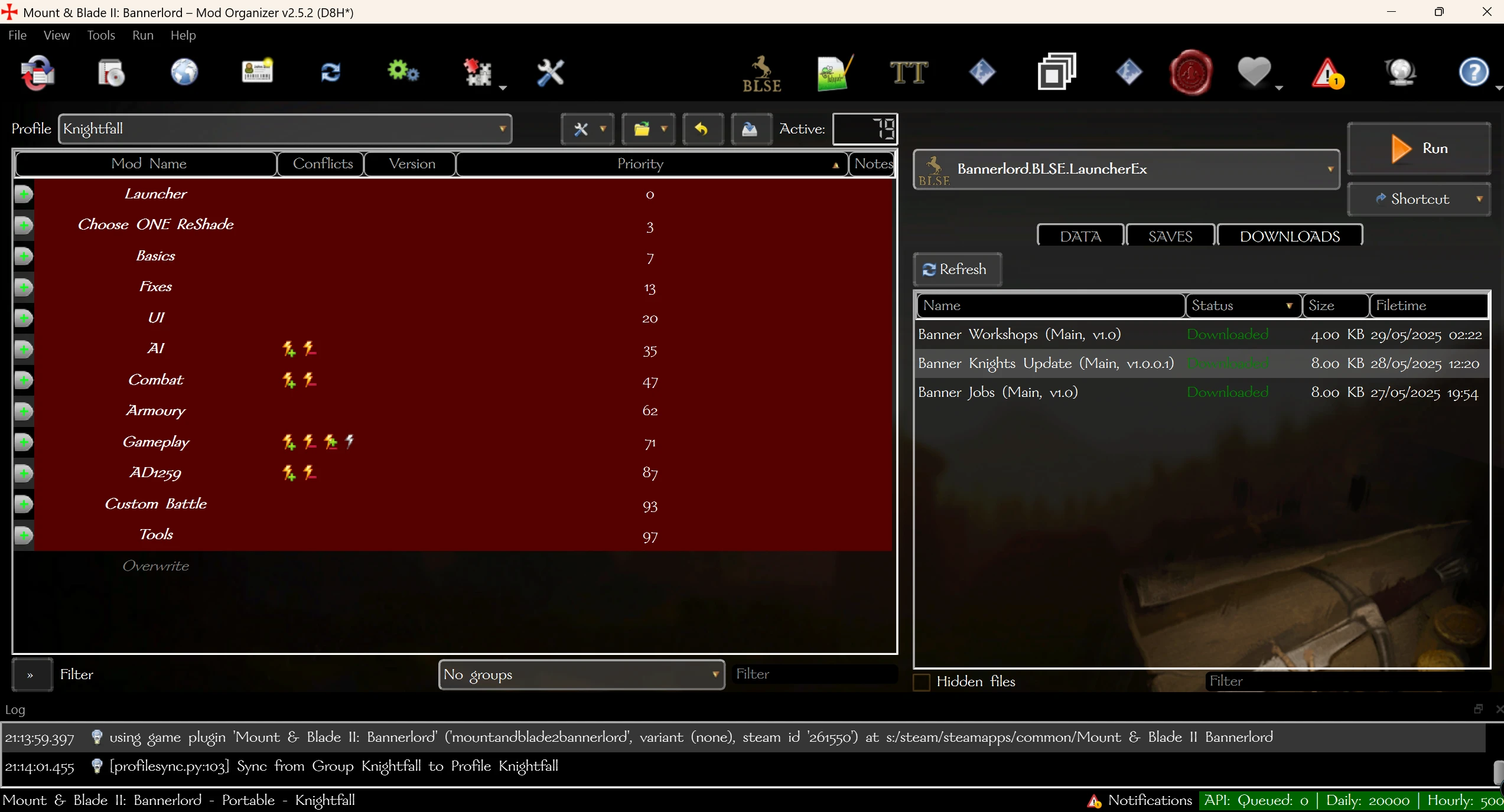Click the filter panel expand button
1504x812 pixels.
(x=32, y=674)
